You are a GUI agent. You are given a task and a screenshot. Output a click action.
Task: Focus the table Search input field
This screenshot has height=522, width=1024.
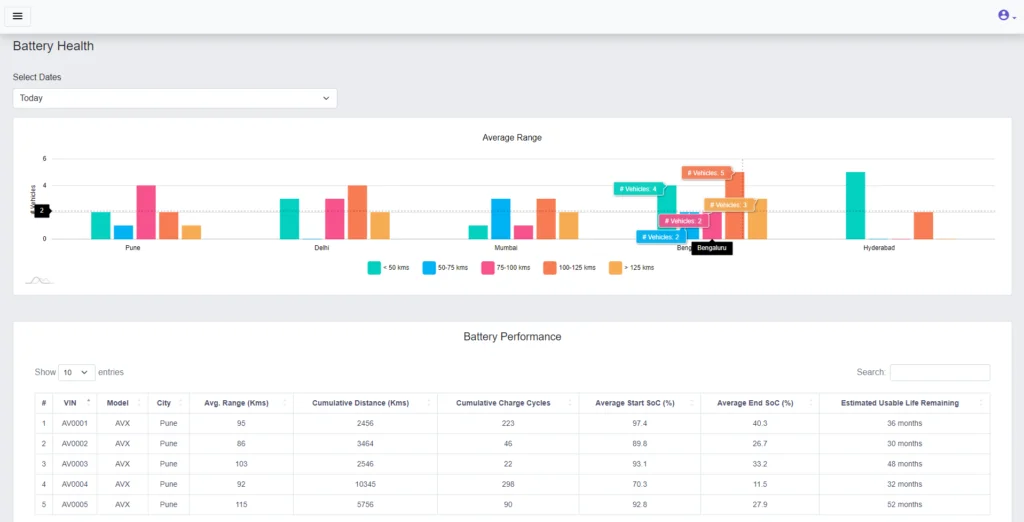pyautogui.click(x=939, y=372)
